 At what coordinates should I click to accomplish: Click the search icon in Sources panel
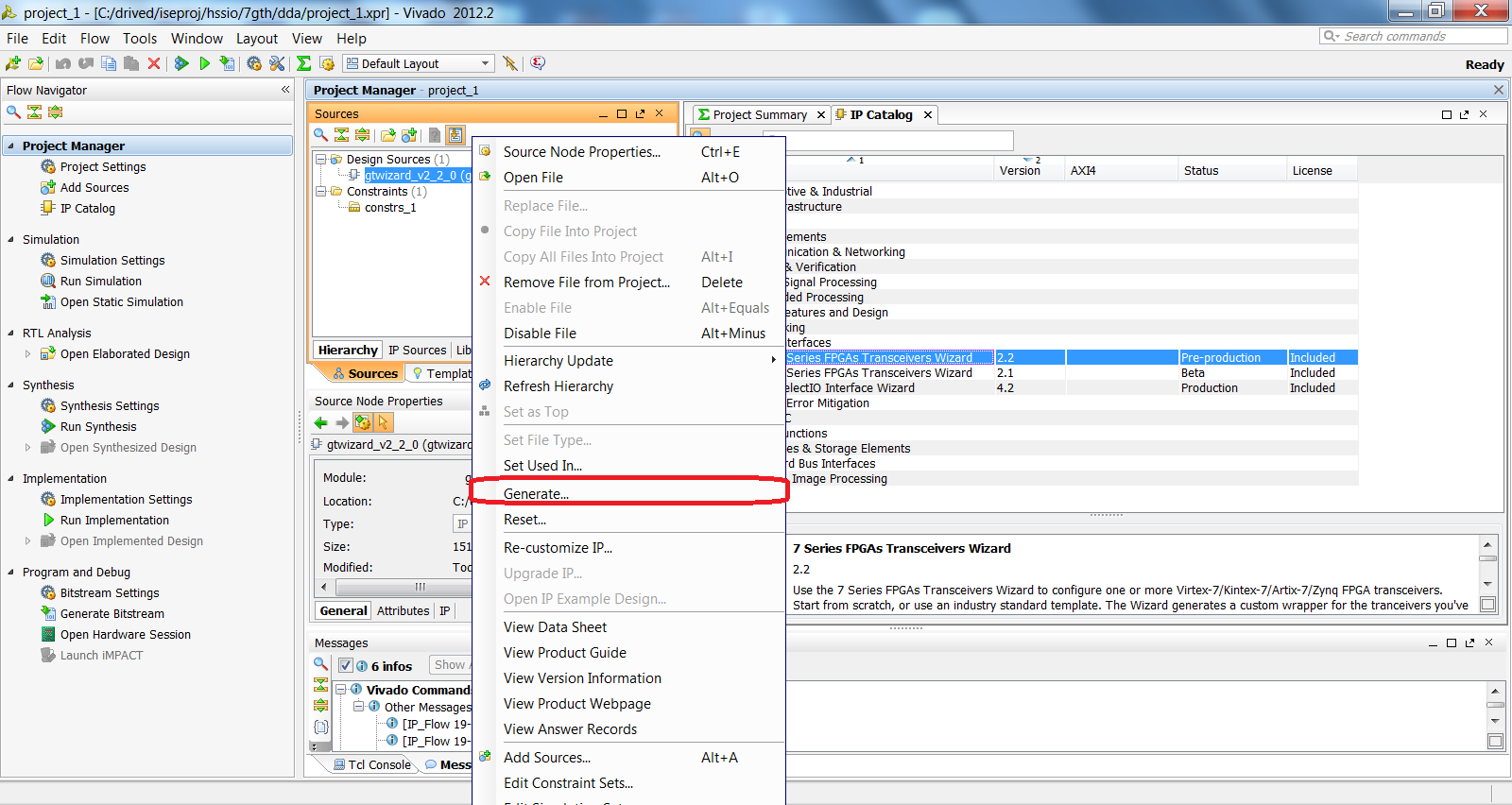[x=321, y=135]
